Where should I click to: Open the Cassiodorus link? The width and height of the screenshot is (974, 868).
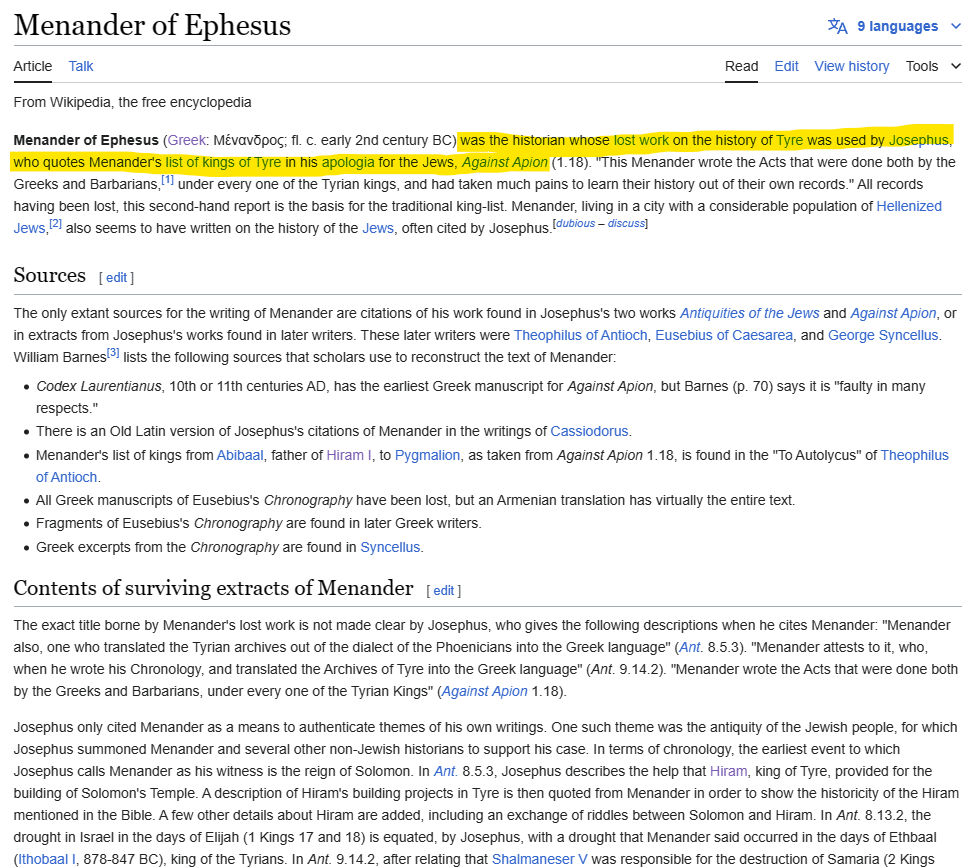[x=589, y=431]
